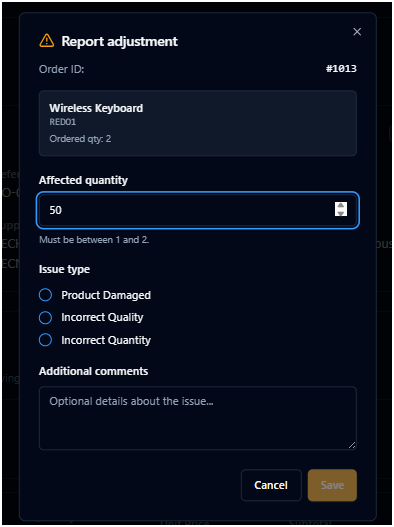Click the warning triangle icon beside Report adjustment
This screenshot has width=394, height=527.
click(47, 41)
